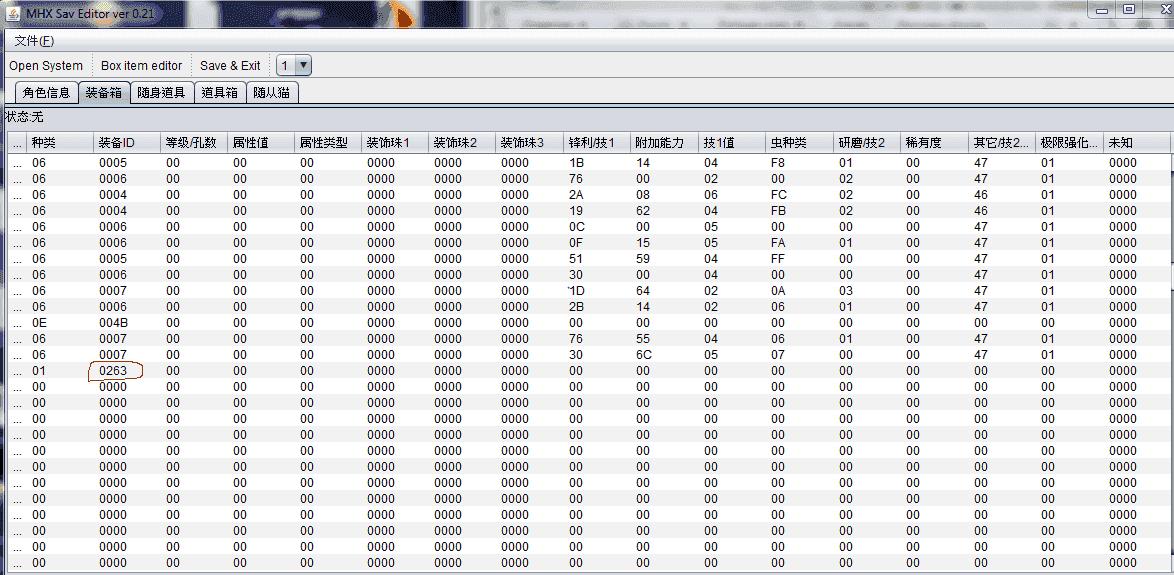Select the 虫种类 cell showing FB
The width and height of the screenshot is (1174, 575).
coord(799,210)
